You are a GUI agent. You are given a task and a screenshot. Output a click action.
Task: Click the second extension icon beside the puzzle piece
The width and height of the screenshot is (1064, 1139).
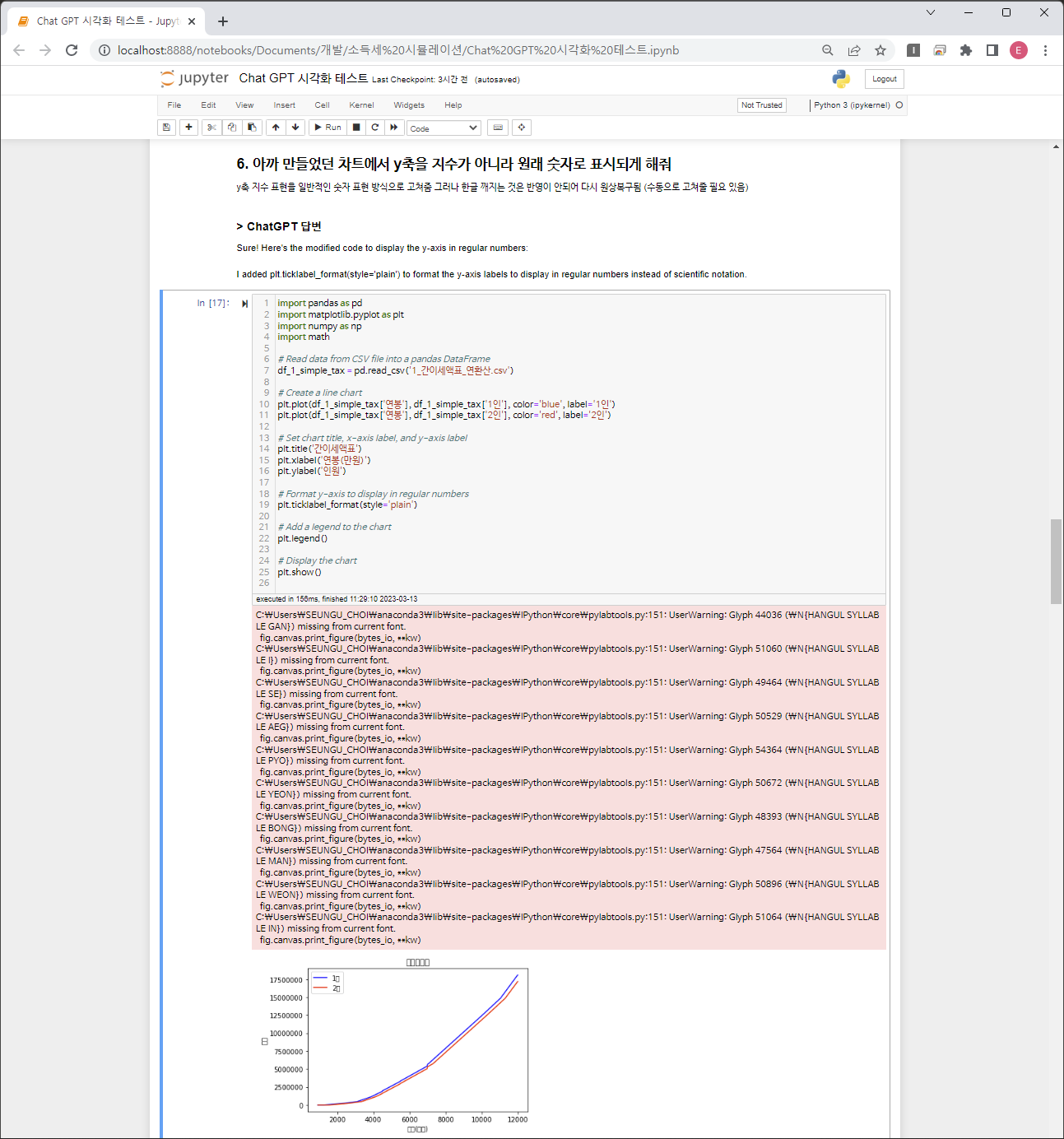tap(940, 50)
